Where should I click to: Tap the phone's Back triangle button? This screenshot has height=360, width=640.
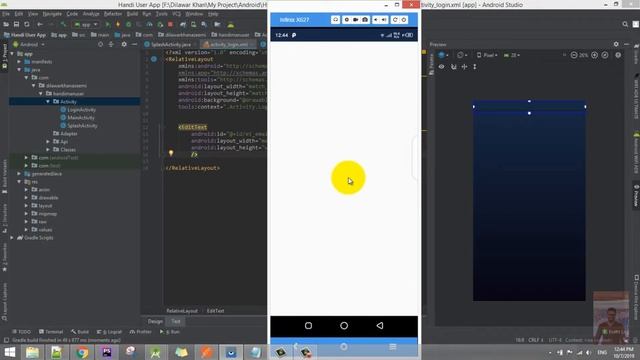coord(380,326)
